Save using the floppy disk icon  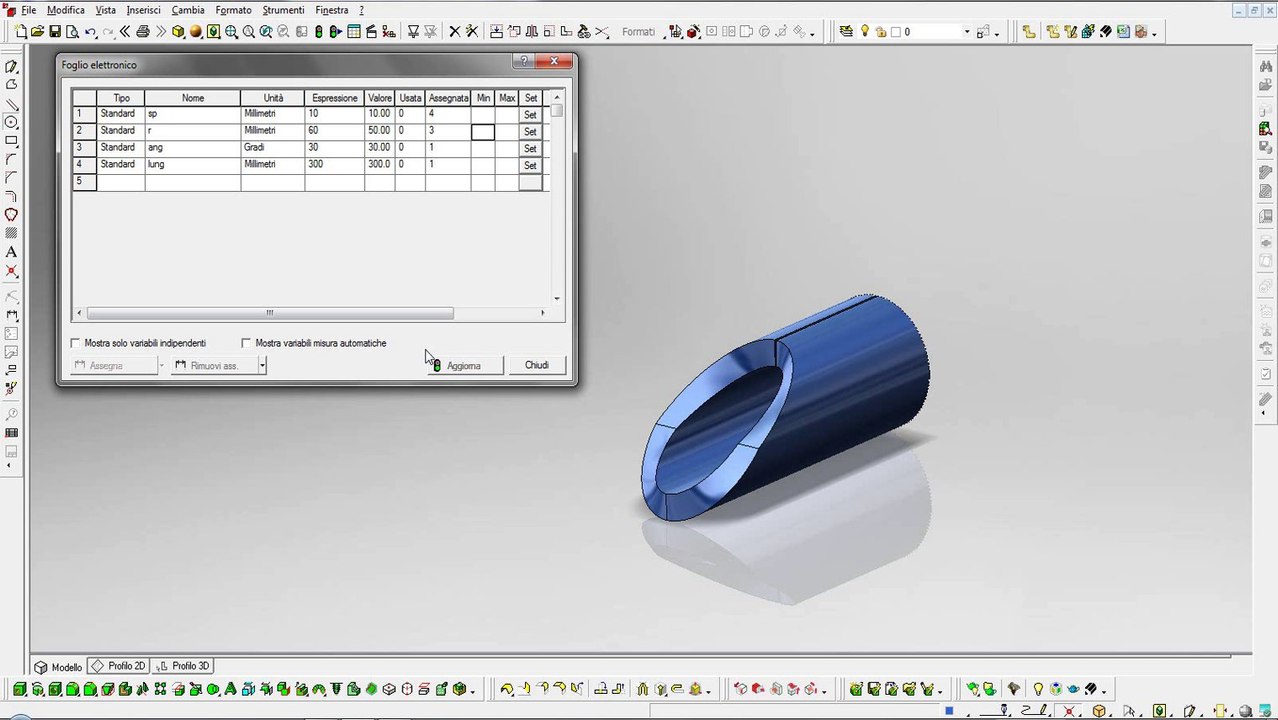56,32
